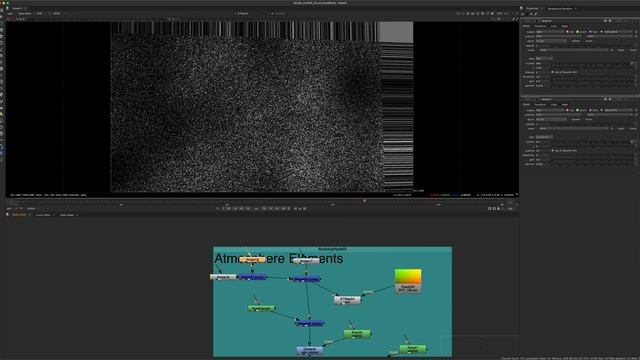640x360 pixels.
Task: Open the clip to dropdown in top panel
Action: (x=551, y=41)
